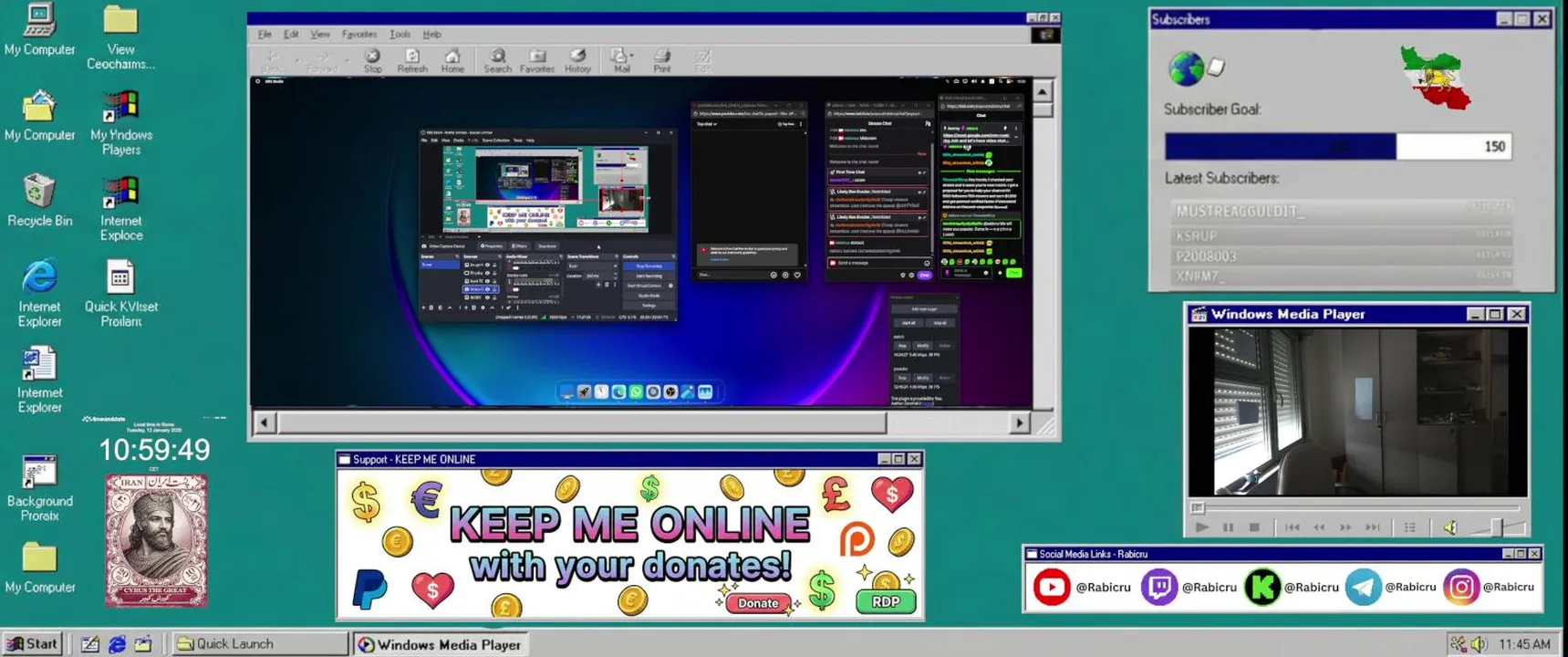Click the Search toolbar icon
This screenshot has height=657, width=1568.
[497, 61]
